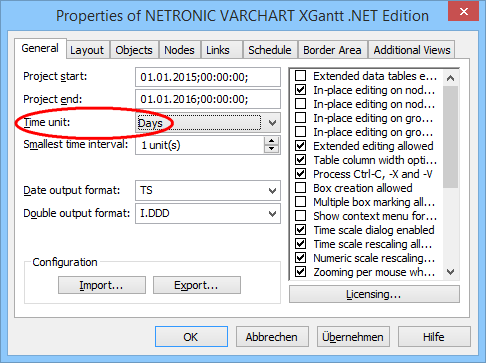Viewport: 486px width, 363px height.
Task: Decrease smallest time interval with down arrow
Action: click(x=272, y=149)
